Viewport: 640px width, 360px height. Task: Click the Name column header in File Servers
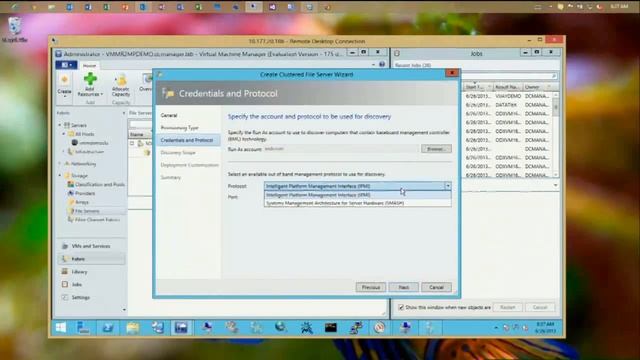(140, 134)
